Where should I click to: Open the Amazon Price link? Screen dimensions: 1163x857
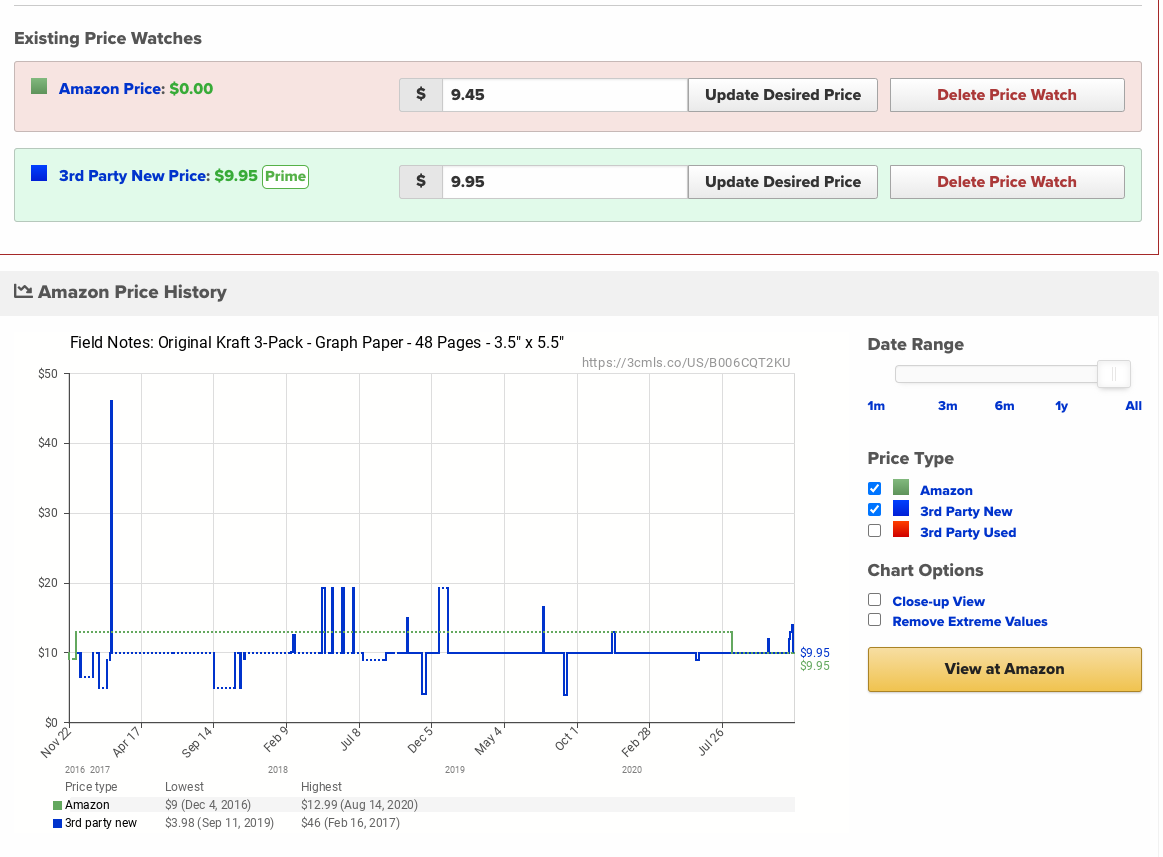click(x=111, y=89)
